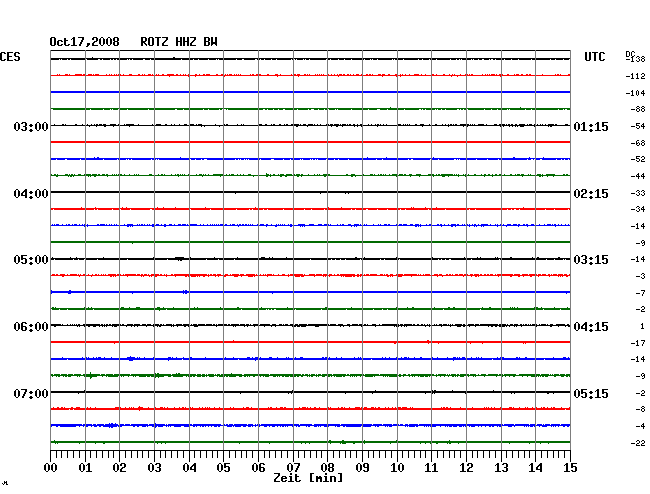
Task: Click minute tick label 08 on axis
Action: [x=327, y=467]
